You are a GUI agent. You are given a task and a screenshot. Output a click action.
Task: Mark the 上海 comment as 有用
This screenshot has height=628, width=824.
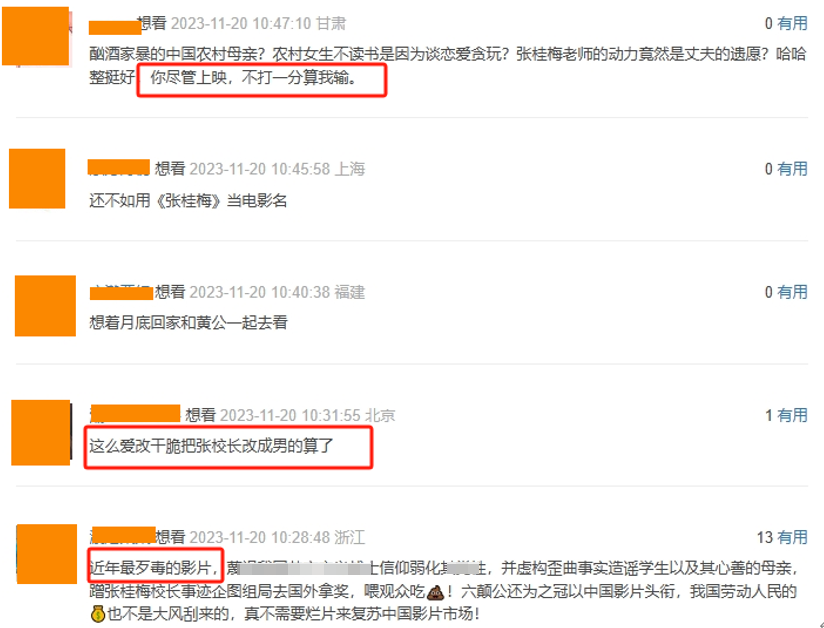click(x=792, y=169)
